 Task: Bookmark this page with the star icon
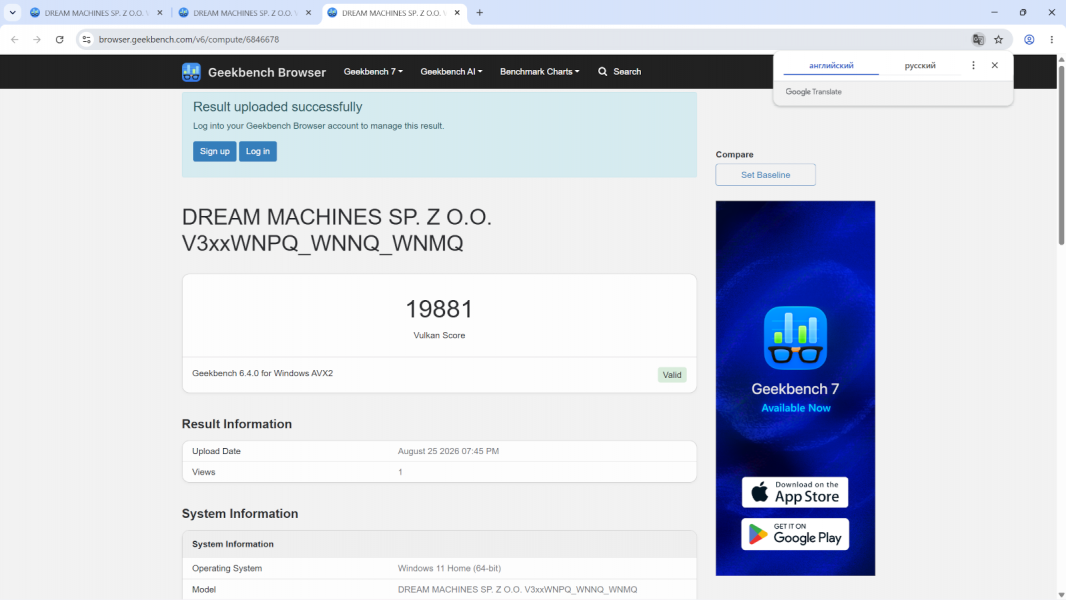click(x=998, y=39)
